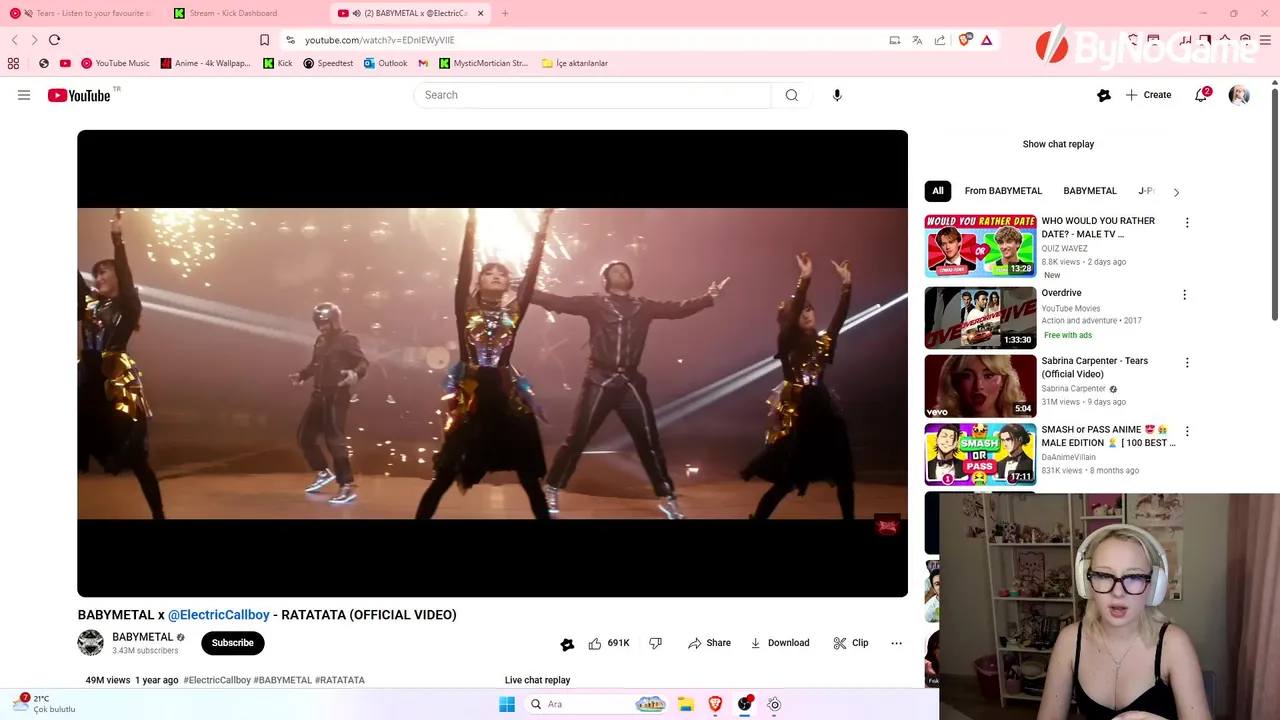
Task: Open a new browser tab
Action: click(505, 13)
